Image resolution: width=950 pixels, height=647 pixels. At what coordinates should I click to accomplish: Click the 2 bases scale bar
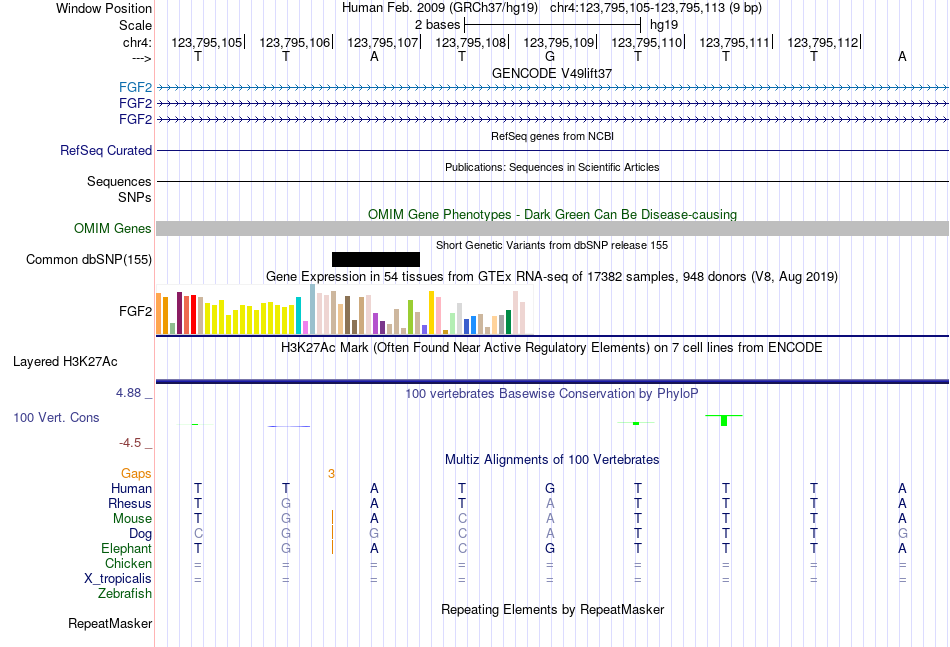click(x=552, y=25)
